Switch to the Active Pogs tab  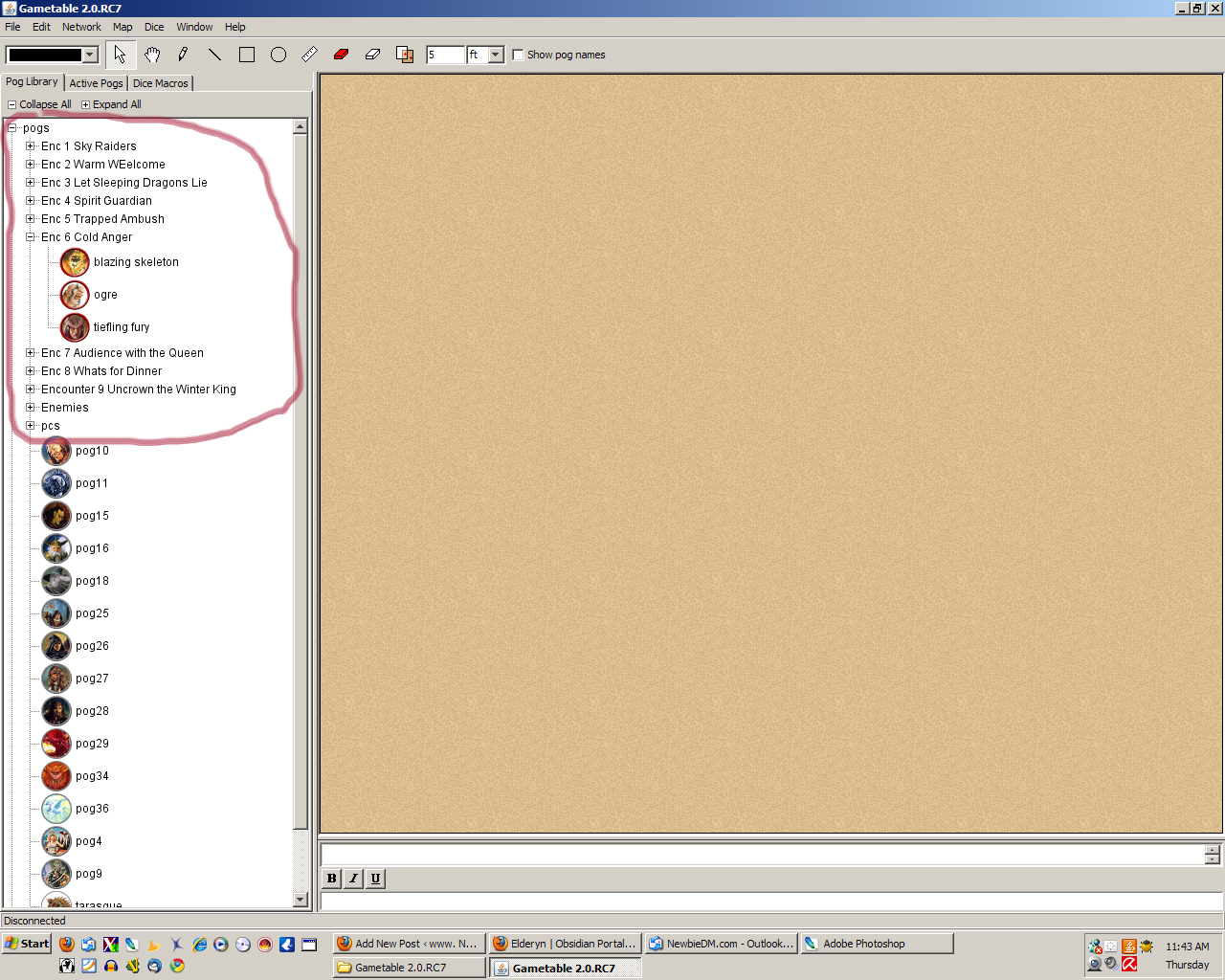(x=96, y=83)
